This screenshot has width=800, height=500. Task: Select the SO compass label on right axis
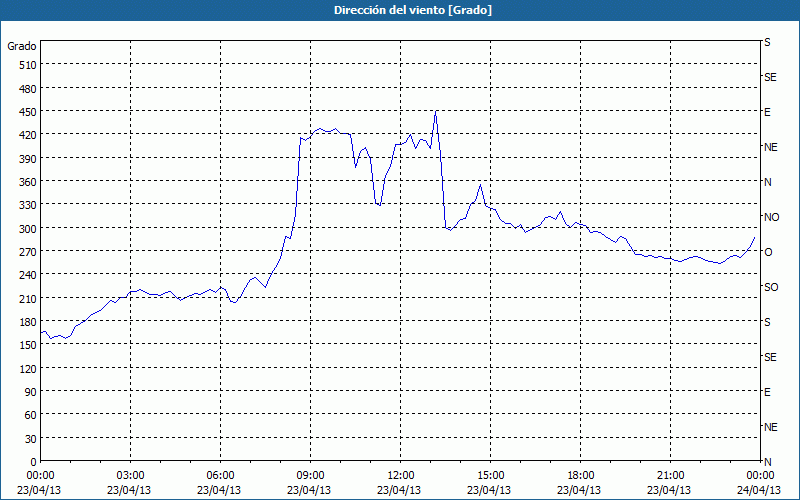771,287
